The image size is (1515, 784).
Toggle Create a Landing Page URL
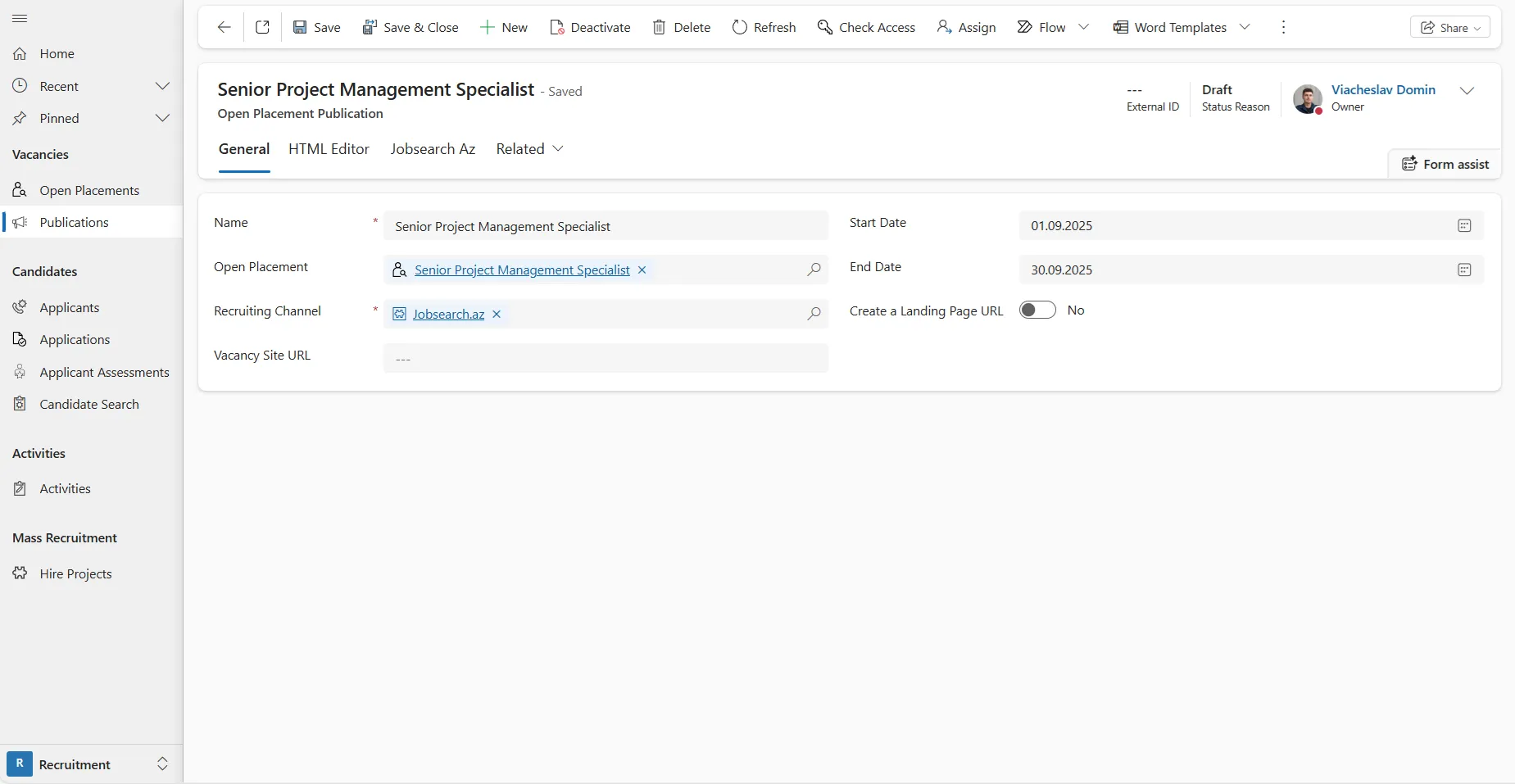(1036, 310)
